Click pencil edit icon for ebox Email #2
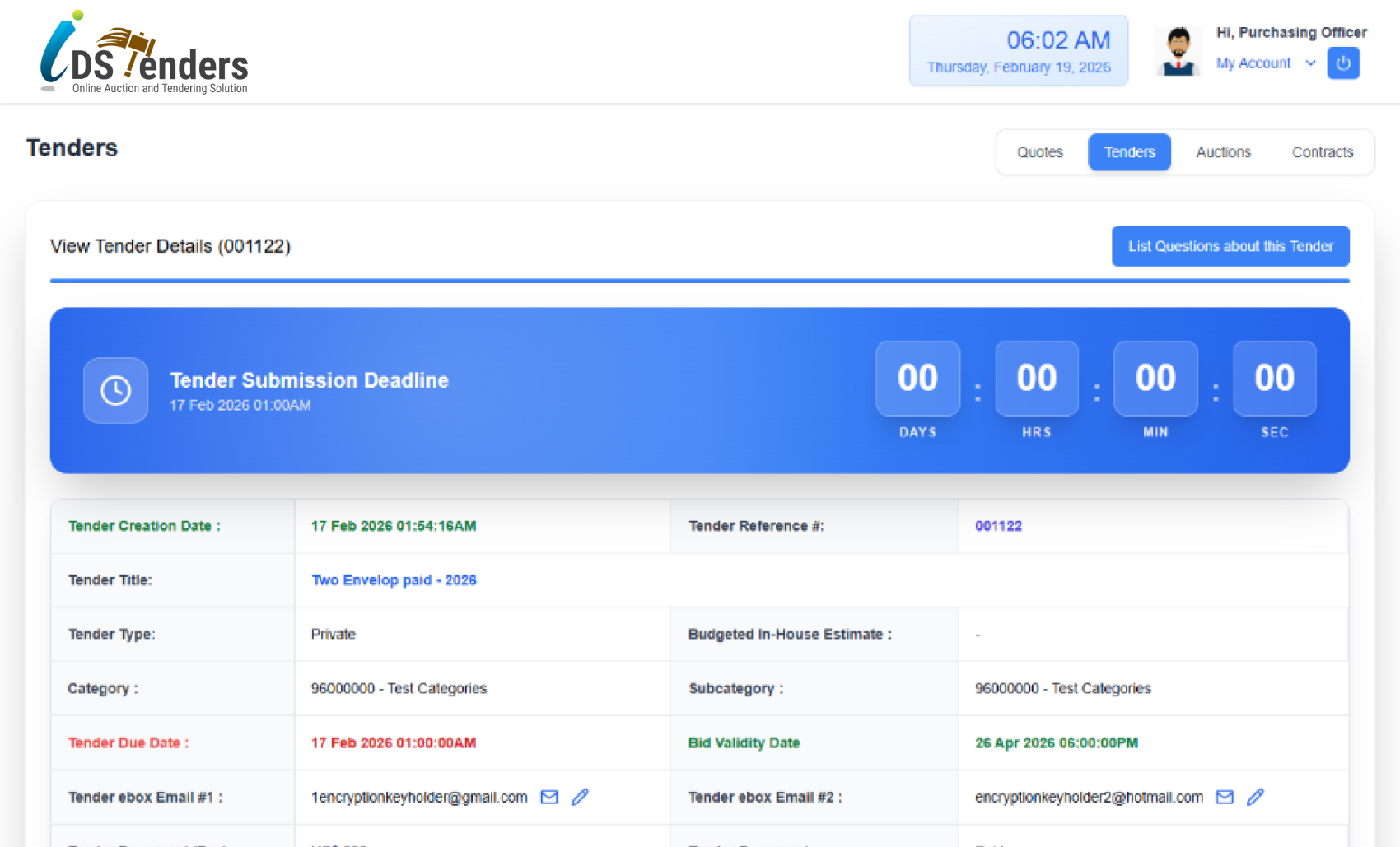Image resolution: width=1400 pixels, height=847 pixels. click(x=1255, y=797)
